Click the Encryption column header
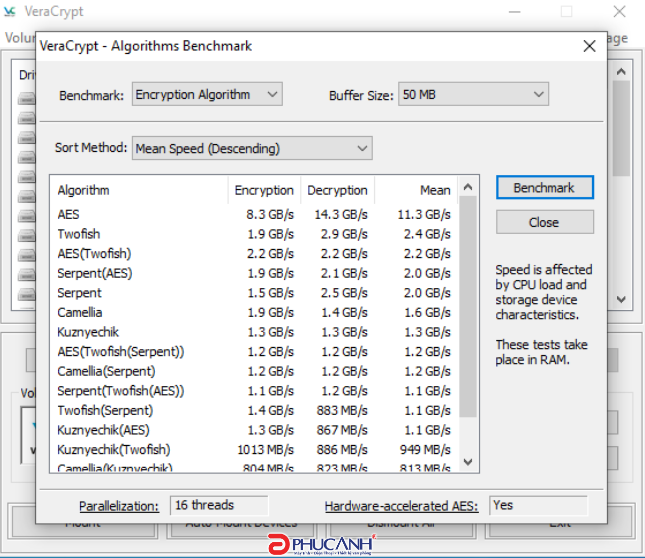 click(264, 190)
